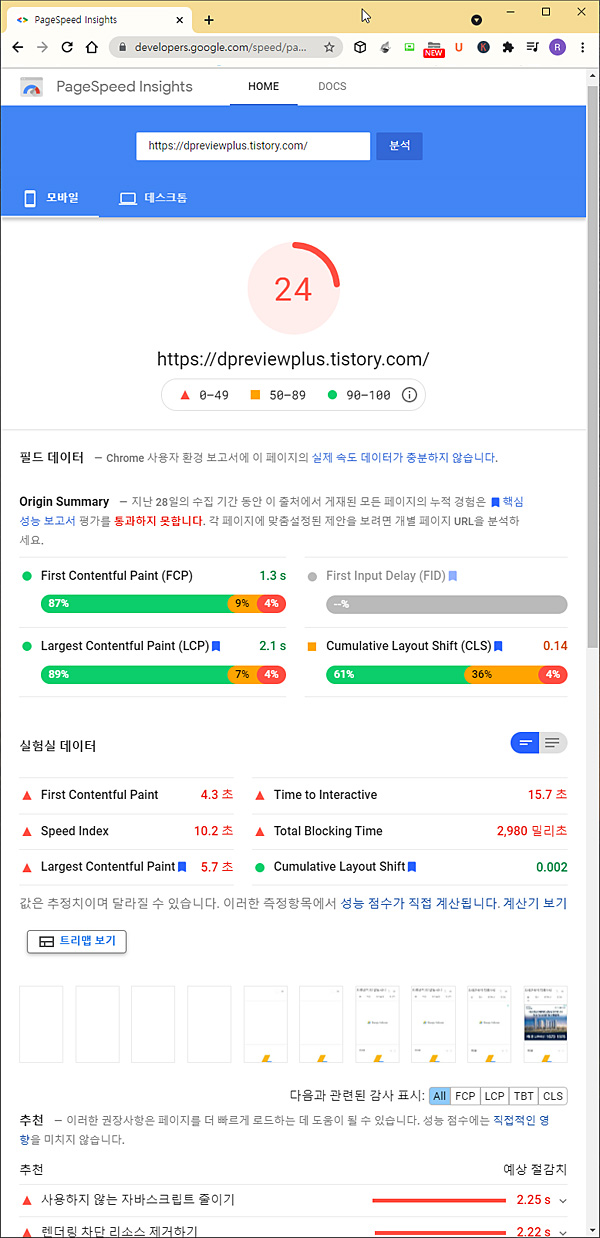This screenshot has height=1238, width=600.
Task: Close the PageSpeed Insights tab
Action: point(179,19)
